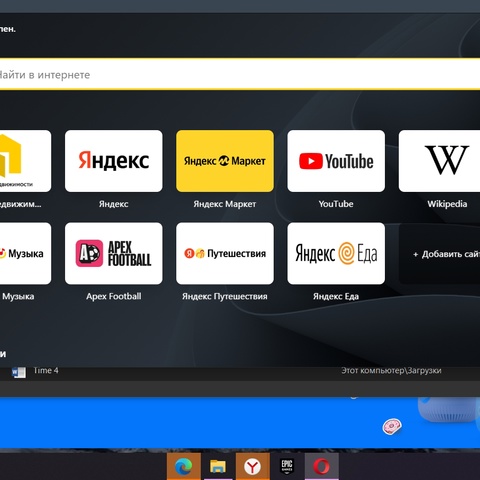The image size is (480, 480).
Task: Click the Яндекс Еда caption text
Action: (x=336, y=296)
